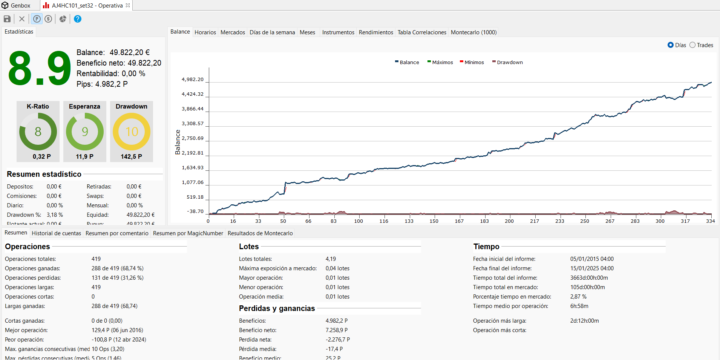Image resolution: width=720 pixels, height=360 pixels.
Task: Click the K-Ratio gauge showing 8
Action: pyautogui.click(x=38, y=132)
